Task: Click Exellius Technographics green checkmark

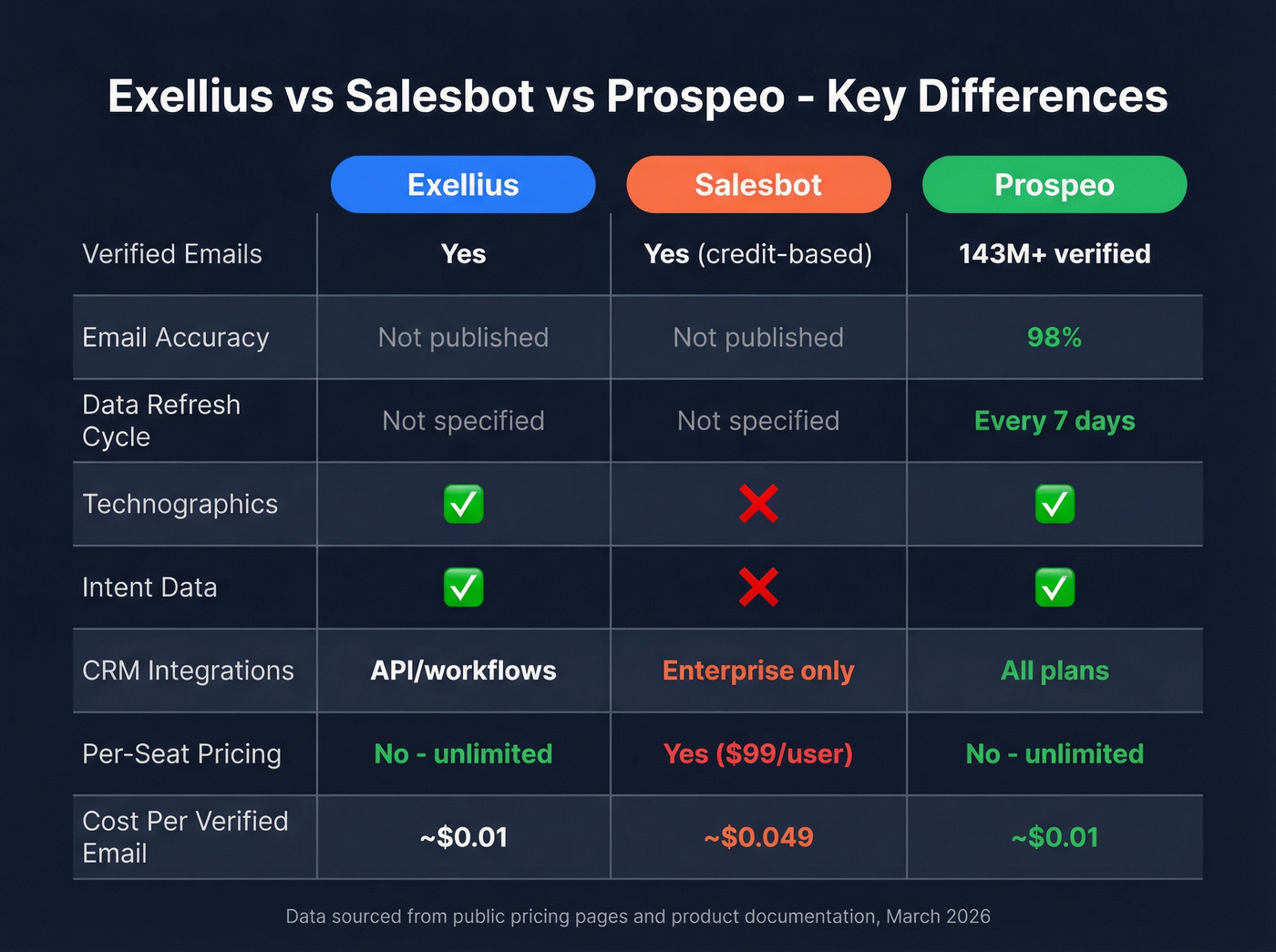Action: [x=463, y=504]
